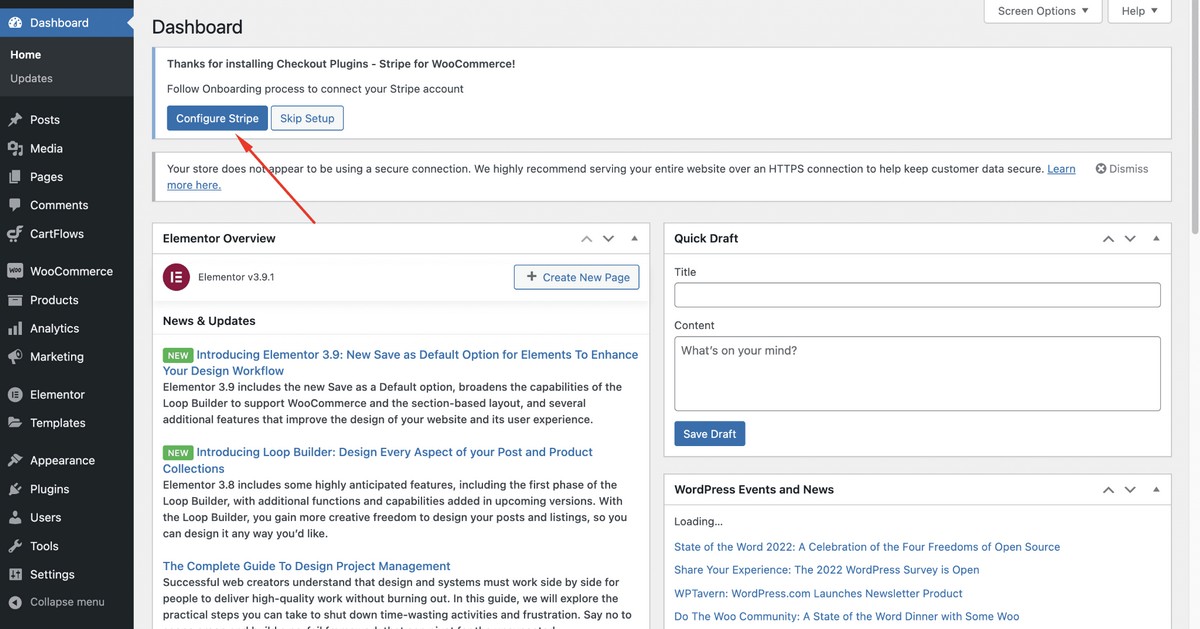1200x629 pixels.
Task: Open Complete Guide To Design Project Management
Action: point(307,566)
